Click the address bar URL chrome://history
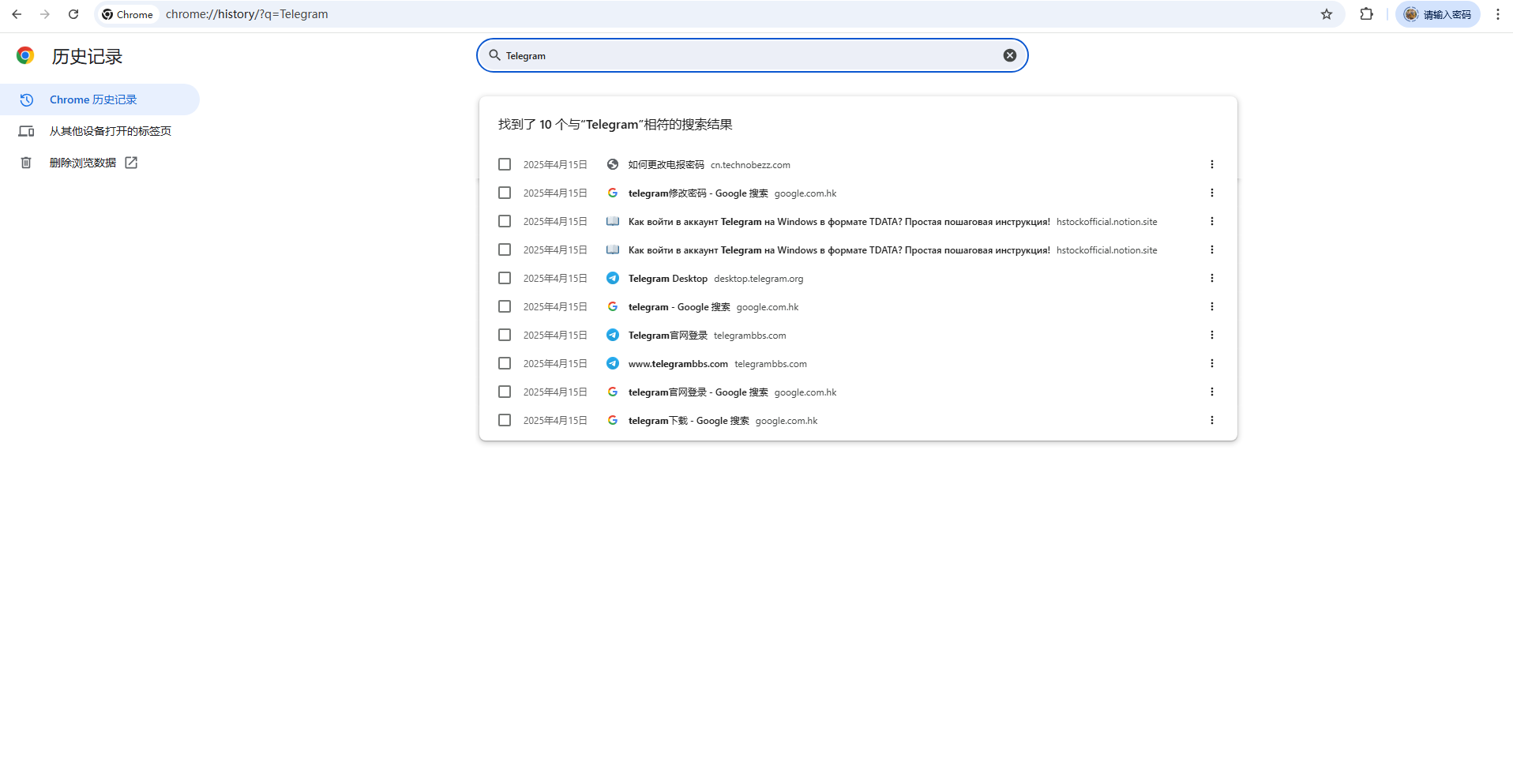 pos(246,14)
